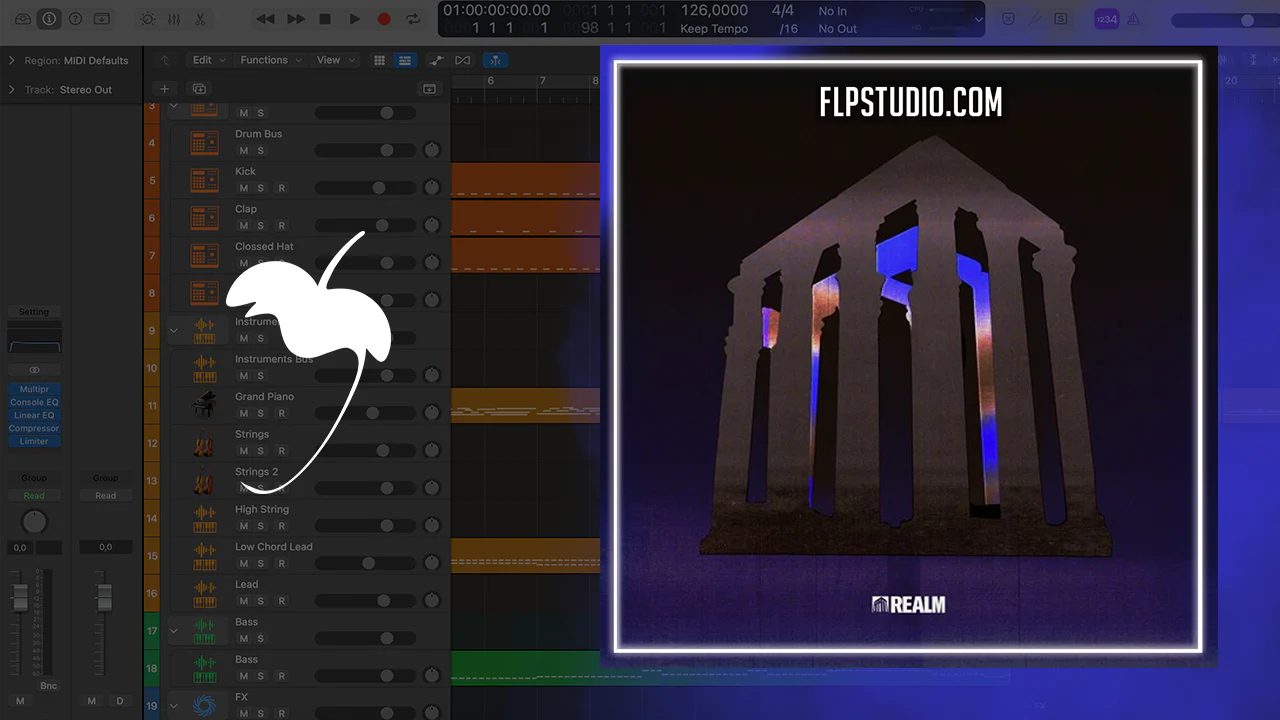Open Smart Controls
This screenshot has height=720, width=1280.
coord(148,19)
